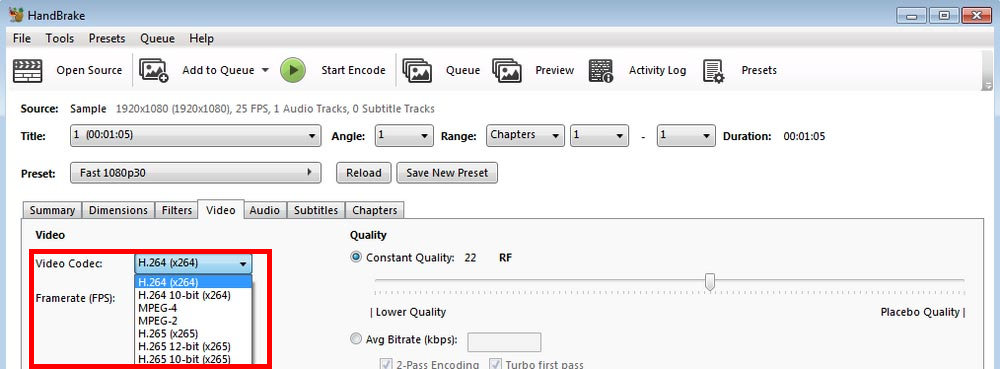Switch to the Dimensions tab
This screenshot has width=1000, height=369.
118,210
